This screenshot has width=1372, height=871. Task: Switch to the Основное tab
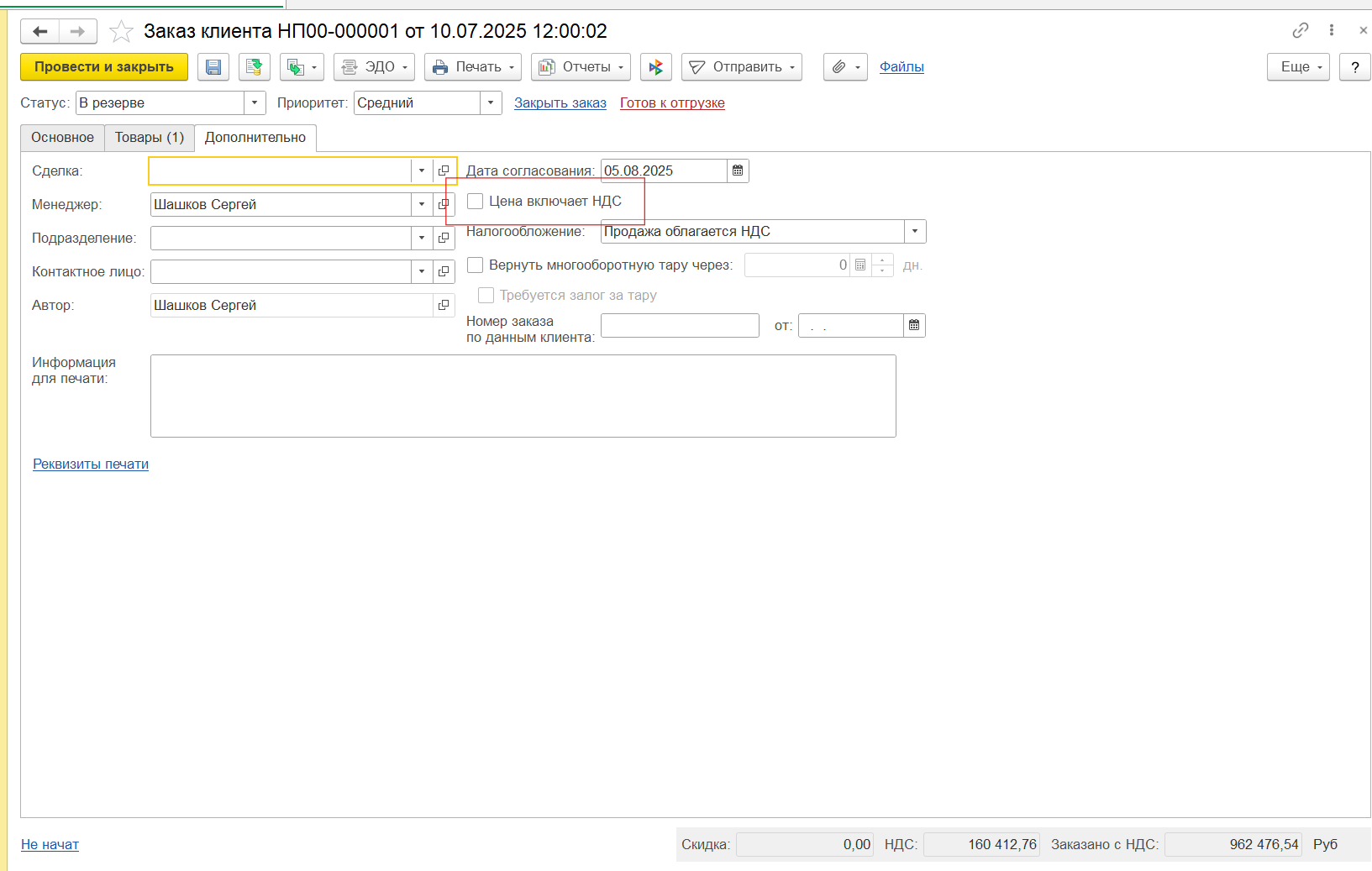(x=63, y=138)
